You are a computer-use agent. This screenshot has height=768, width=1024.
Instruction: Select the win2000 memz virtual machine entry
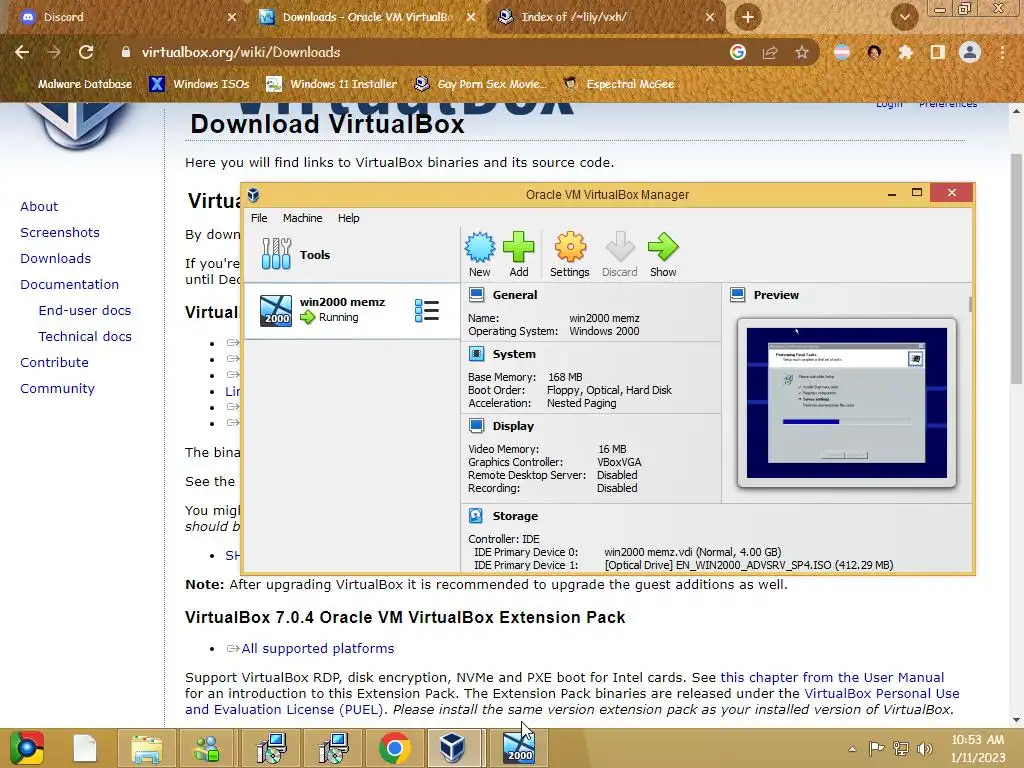351,310
